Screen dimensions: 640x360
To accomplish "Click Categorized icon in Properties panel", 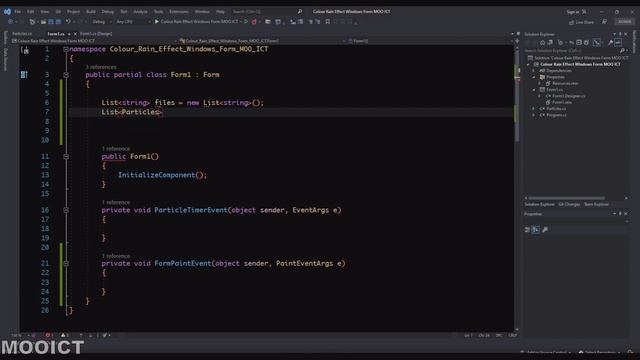I will pos(527,230).
